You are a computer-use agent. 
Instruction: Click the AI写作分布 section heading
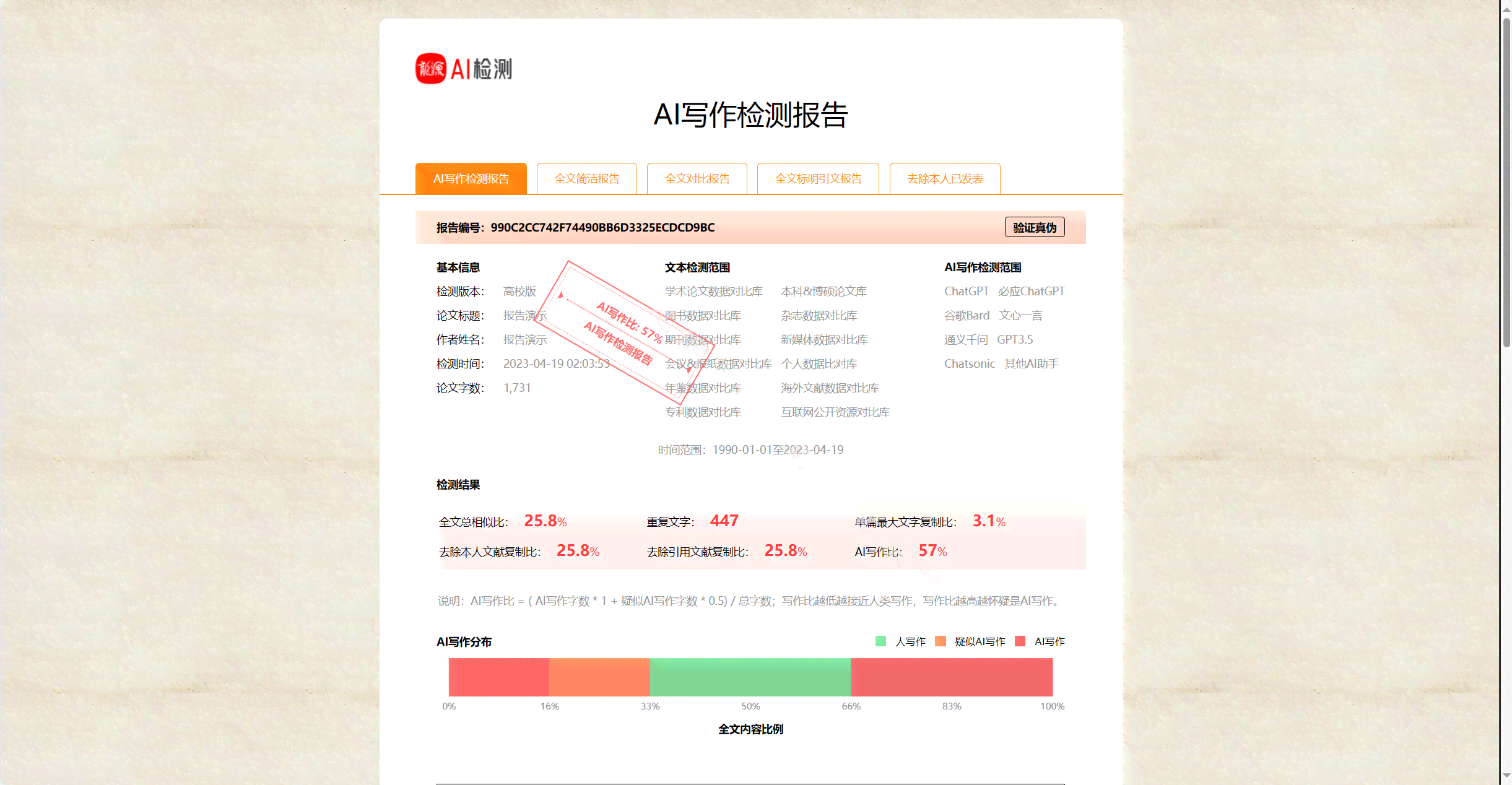click(x=464, y=642)
